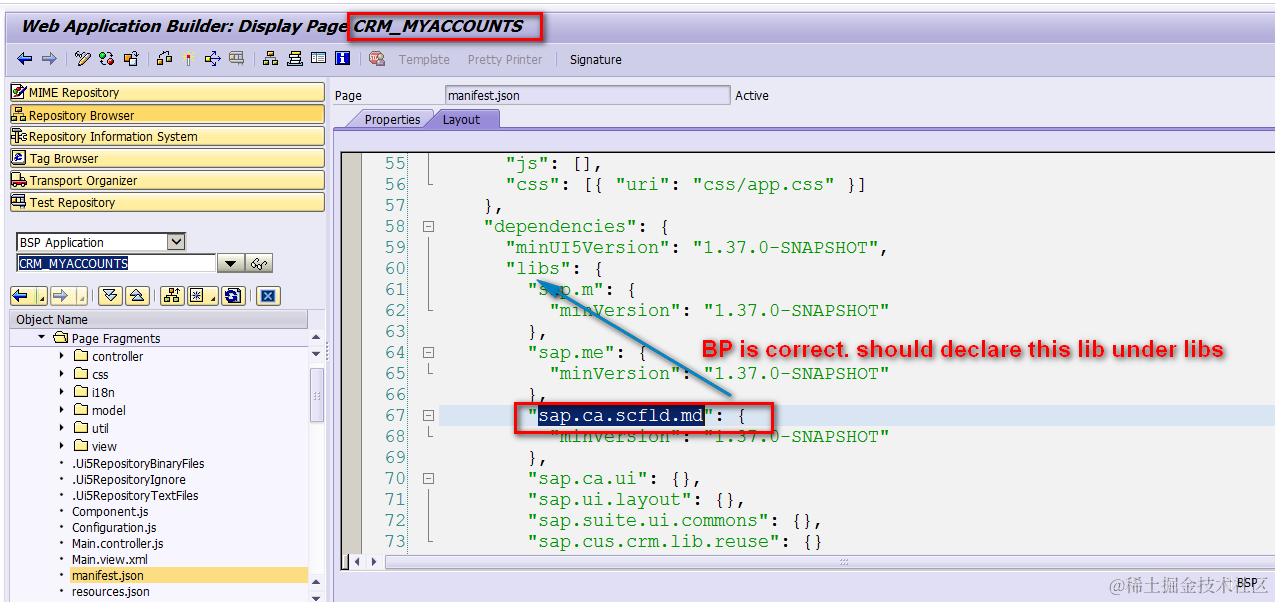1275x602 pixels.
Task: Open the BSP Application type dropdown
Action: [x=176, y=242]
